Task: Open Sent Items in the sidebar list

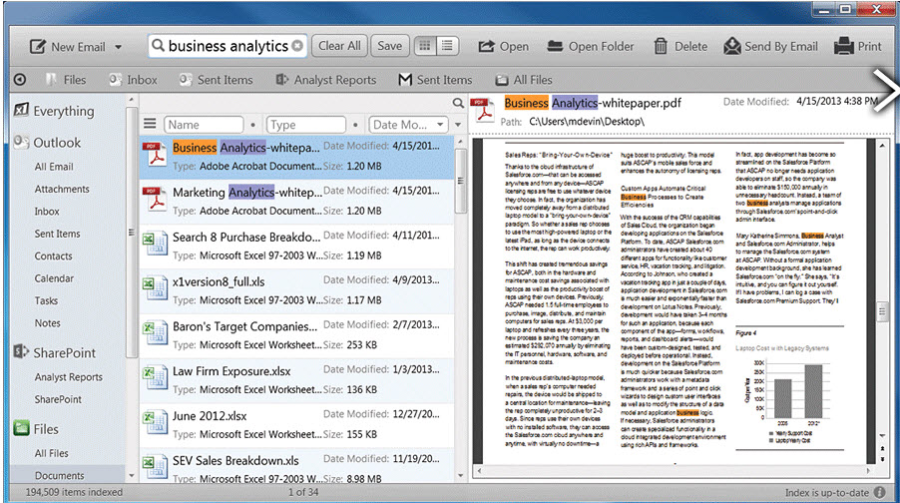Action: (57, 234)
